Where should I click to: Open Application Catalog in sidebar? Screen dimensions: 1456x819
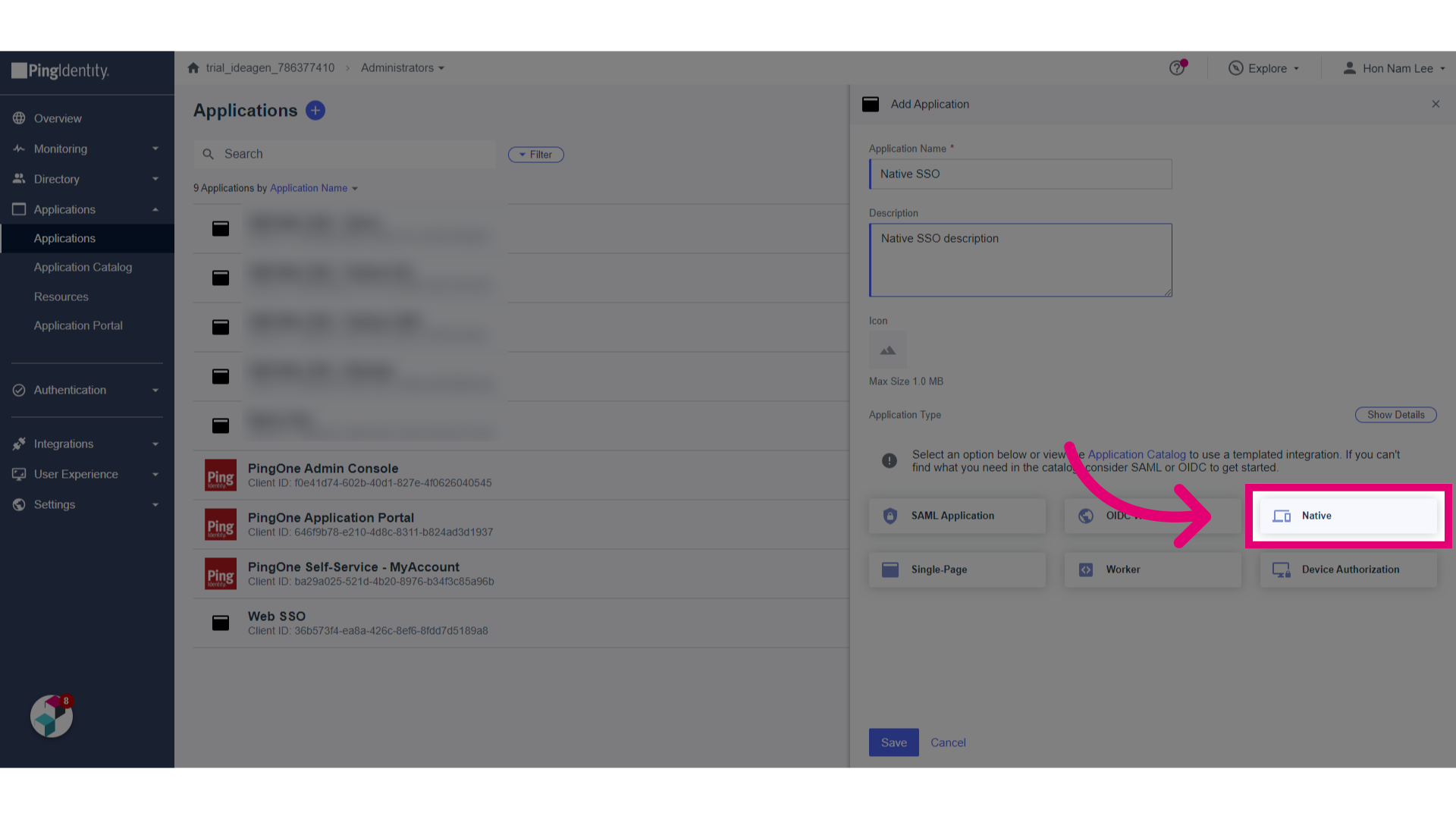tap(83, 267)
